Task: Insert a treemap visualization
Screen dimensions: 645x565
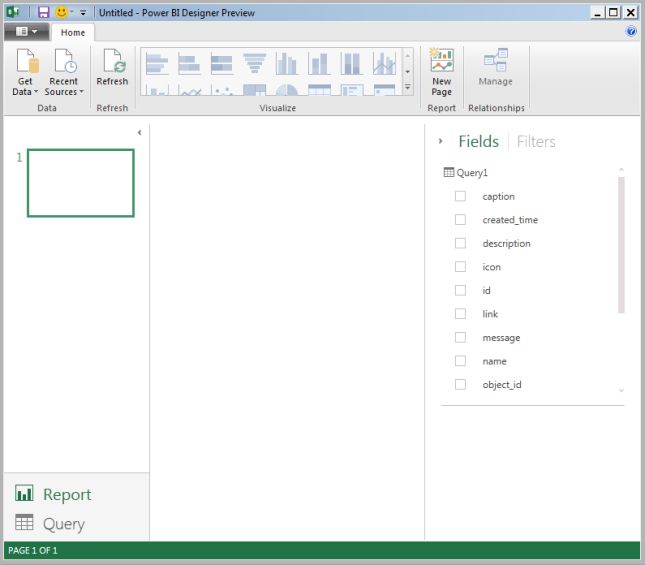Action: point(254,90)
